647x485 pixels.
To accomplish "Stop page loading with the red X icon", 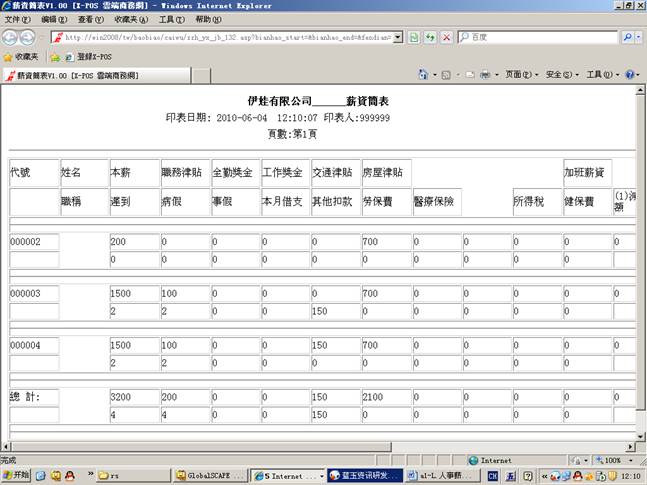I will tap(445, 37).
